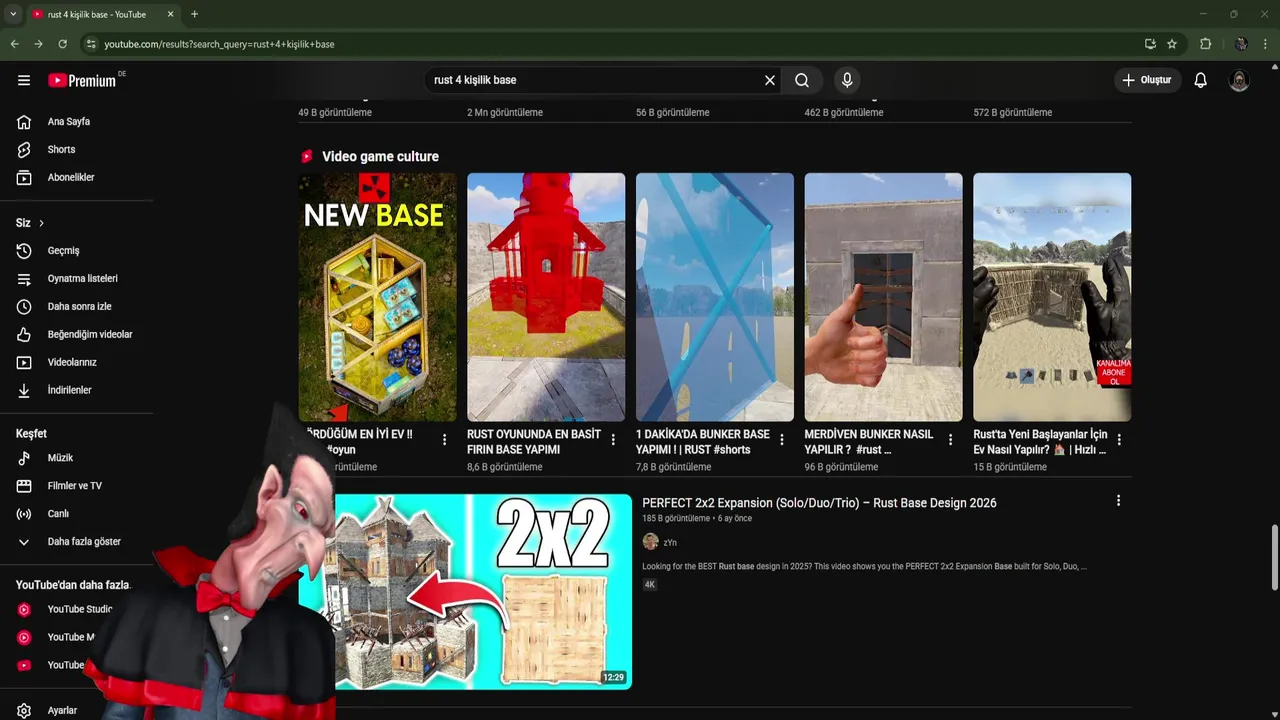Open Filmler ve TV section
The image size is (1280, 720).
(76, 485)
